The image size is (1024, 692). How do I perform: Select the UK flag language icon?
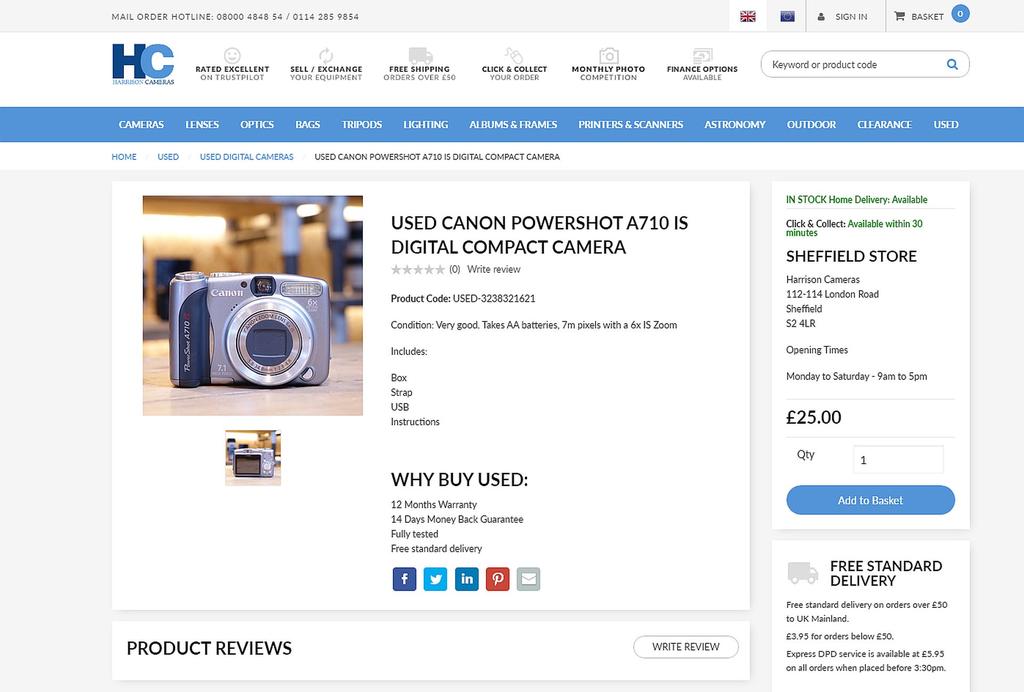[747, 17]
